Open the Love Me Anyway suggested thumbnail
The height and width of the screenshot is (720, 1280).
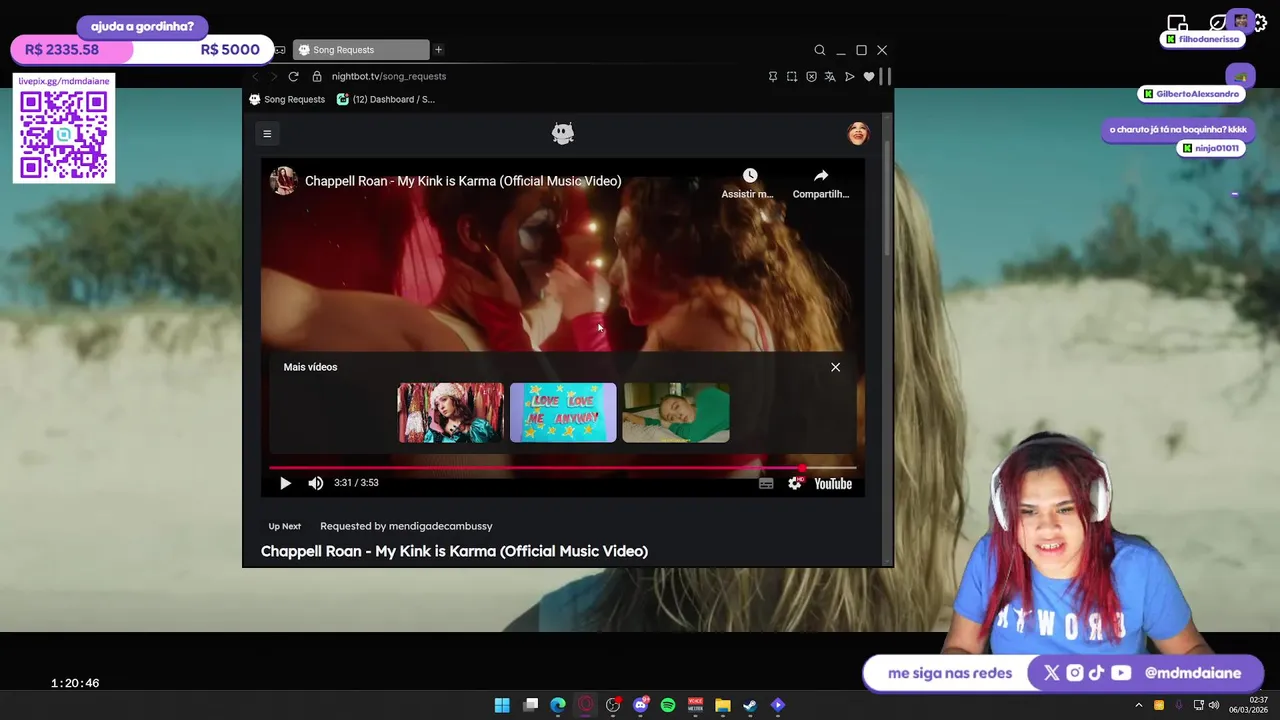pos(563,413)
